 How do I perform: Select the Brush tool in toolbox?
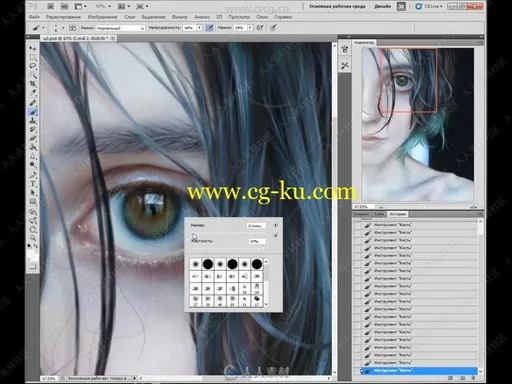(x=33, y=112)
